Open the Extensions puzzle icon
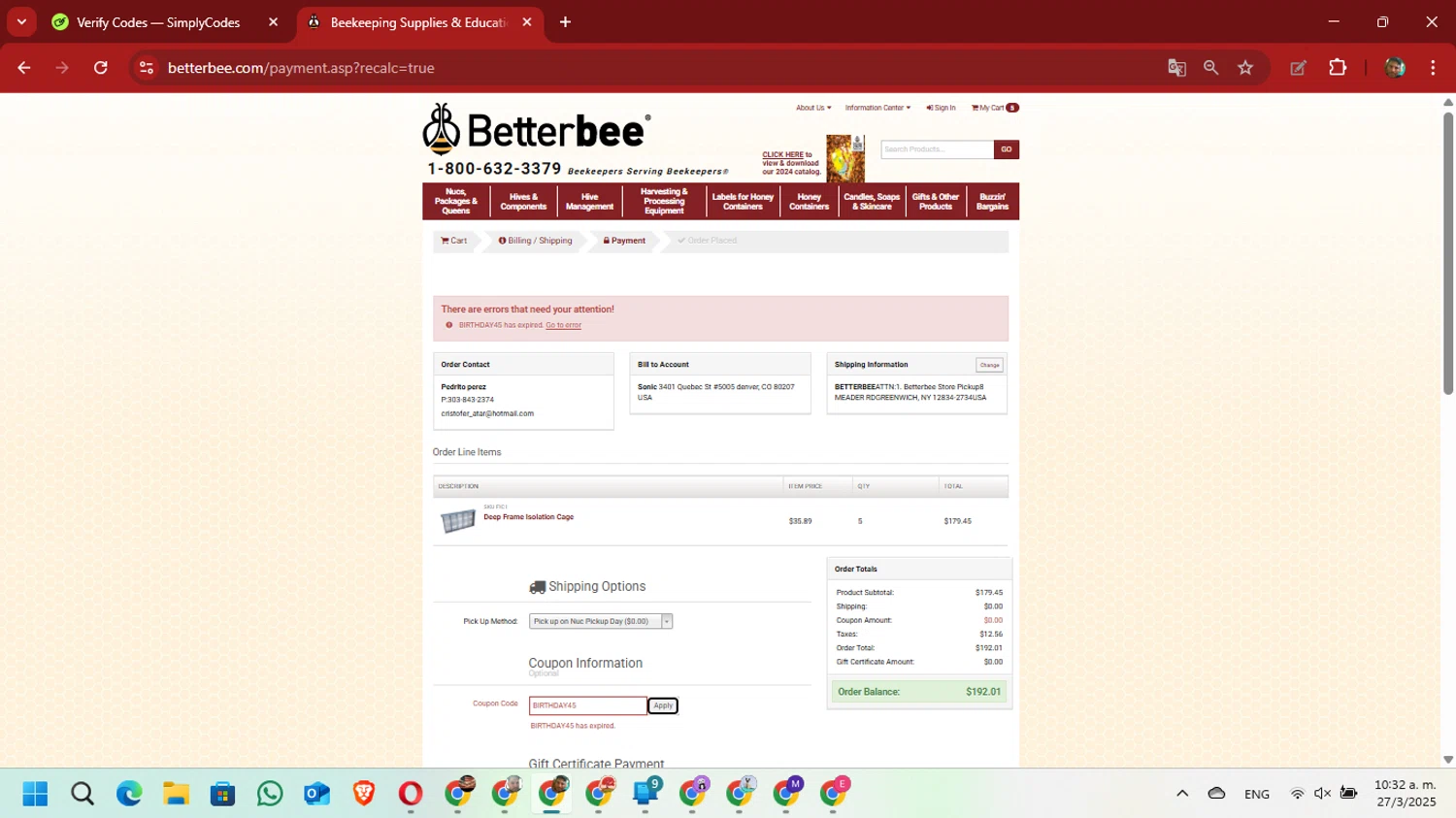 click(1338, 68)
